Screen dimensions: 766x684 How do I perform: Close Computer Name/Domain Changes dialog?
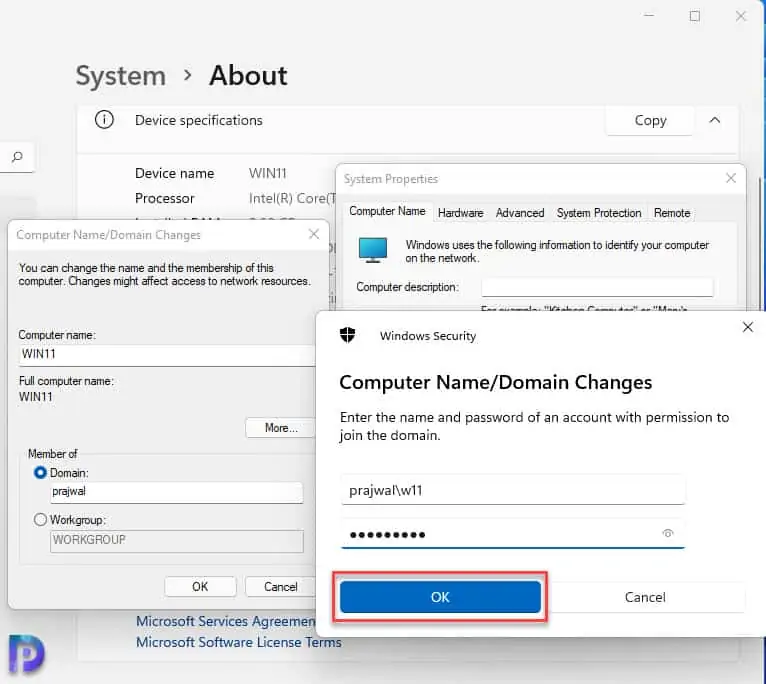[x=314, y=234]
